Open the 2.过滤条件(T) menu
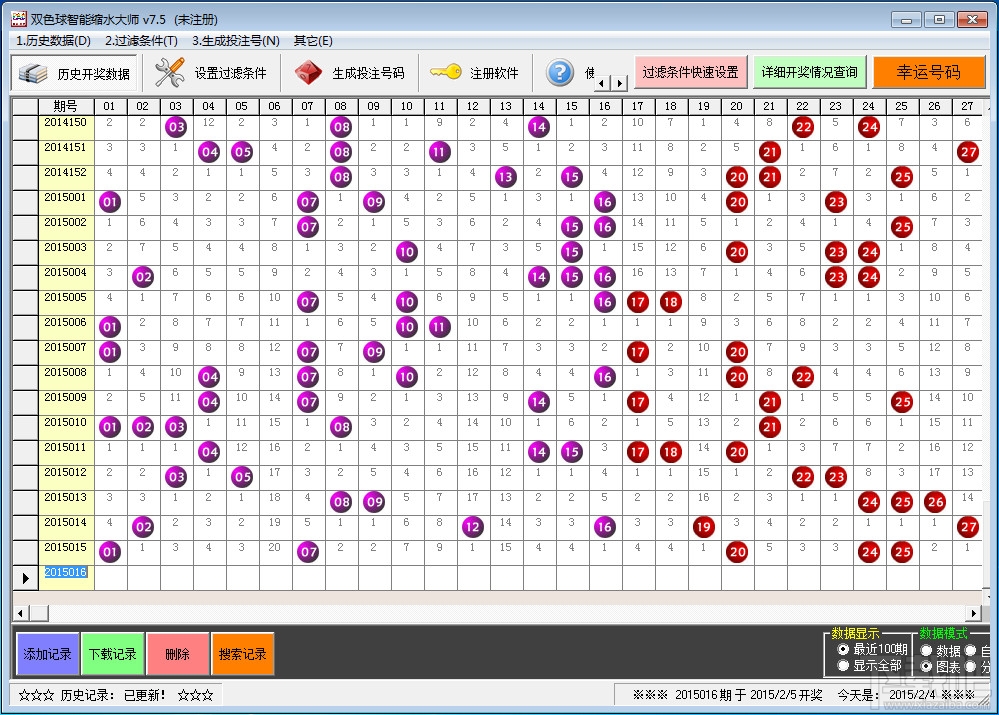The image size is (999, 715). 141,41
